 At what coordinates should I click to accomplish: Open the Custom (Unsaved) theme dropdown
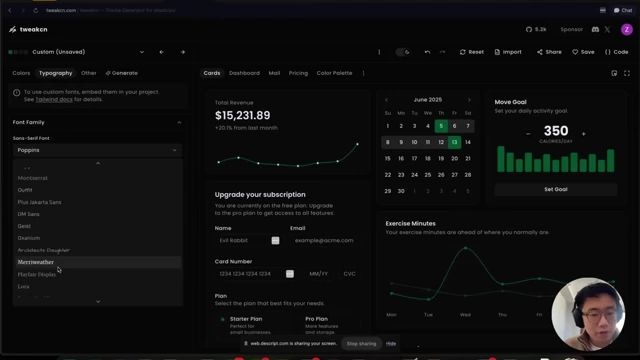click(76, 52)
